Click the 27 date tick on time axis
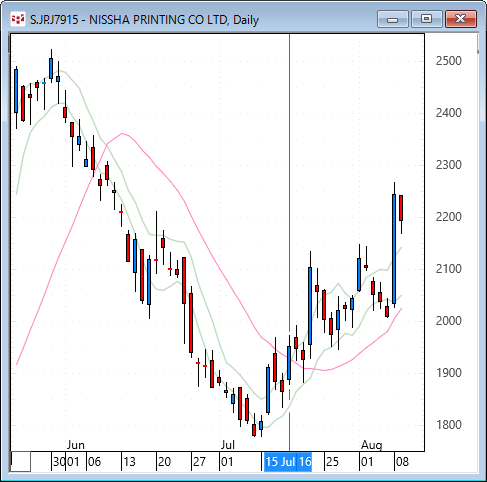 click(199, 462)
